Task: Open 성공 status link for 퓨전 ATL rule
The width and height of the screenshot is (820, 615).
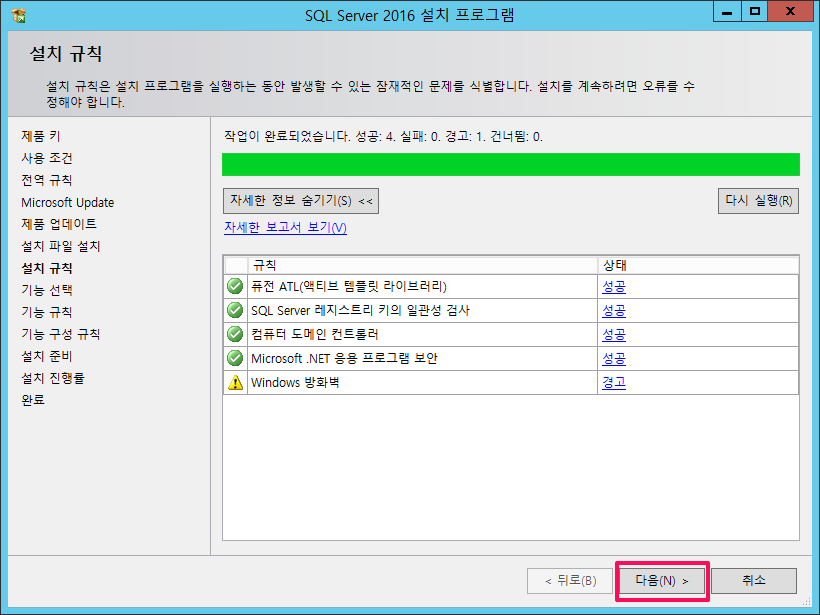Action: (614, 287)
